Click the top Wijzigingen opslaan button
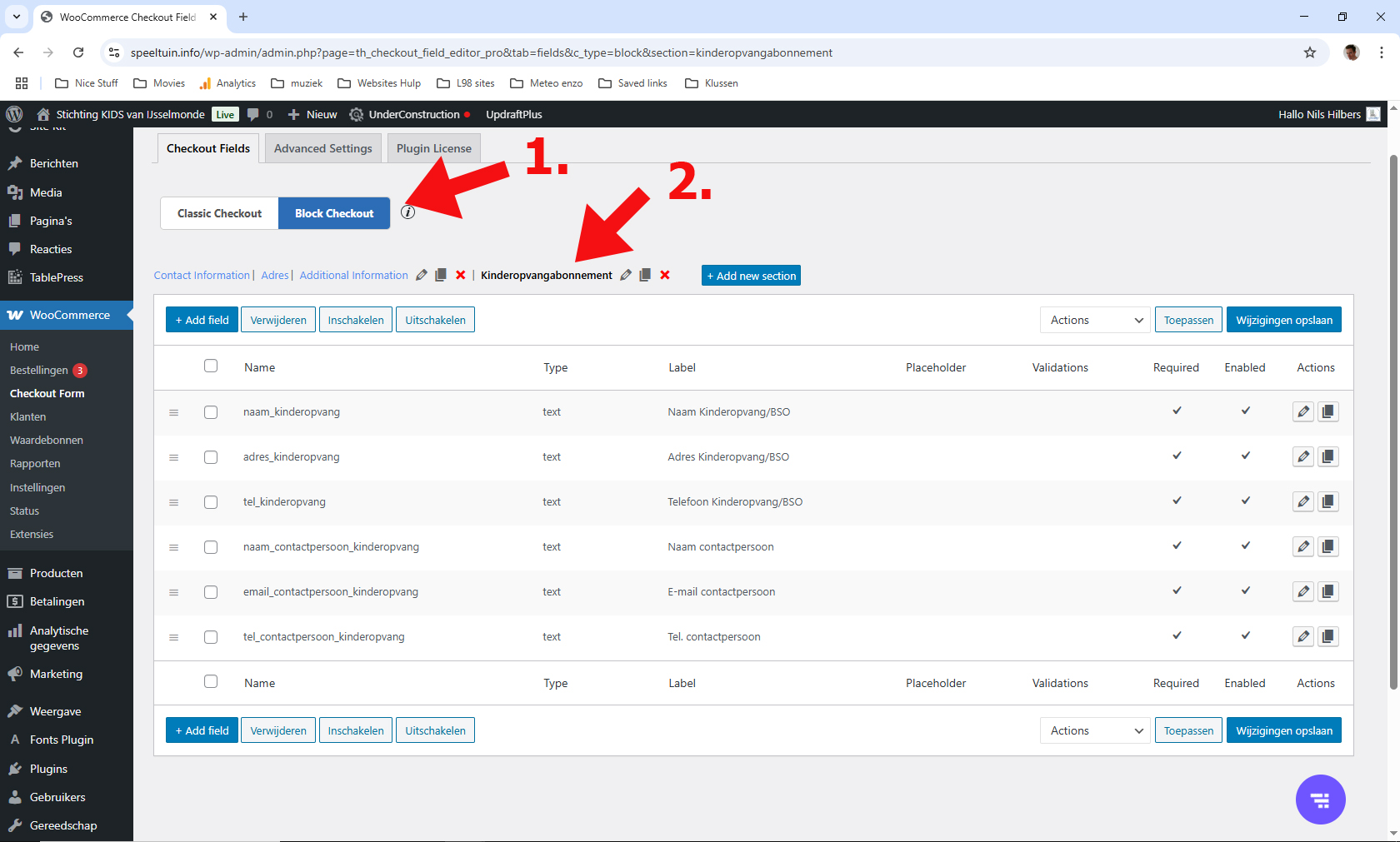Image resolution: width=1400 pixels, height=842 pixels. (1283, 321)
